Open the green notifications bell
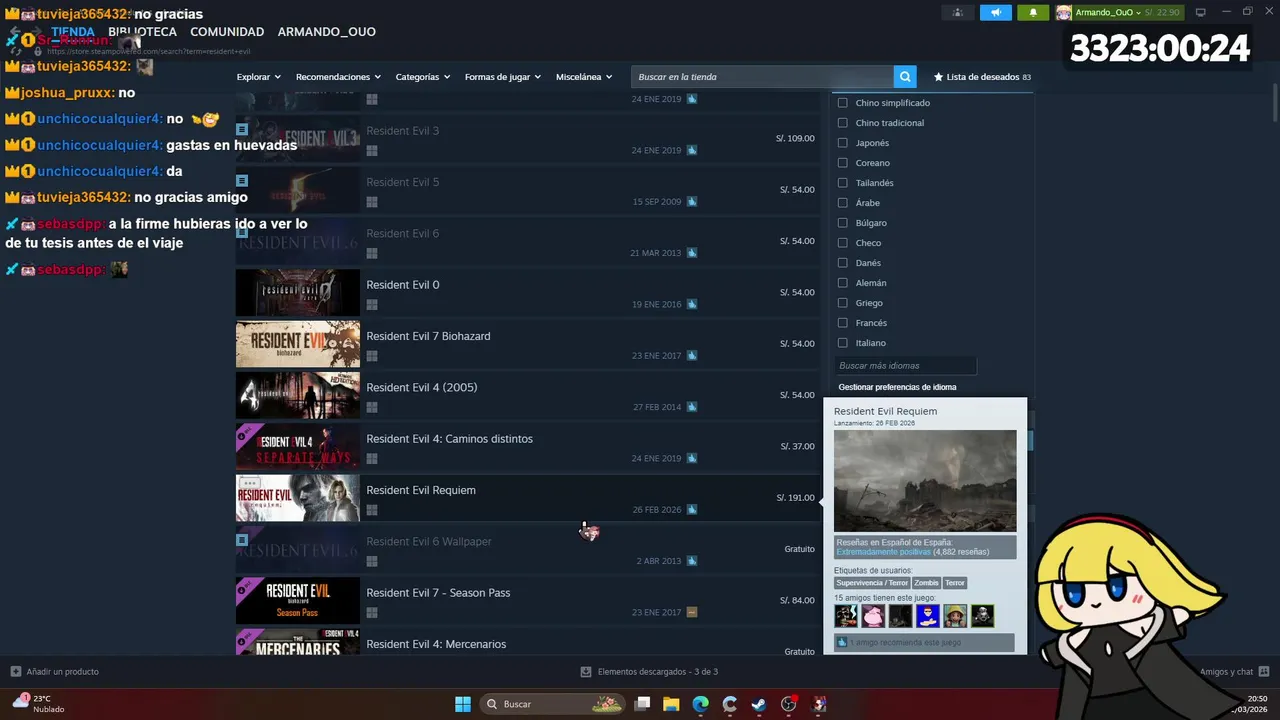Screen dimensions: 1280x720 point(1033,12)
